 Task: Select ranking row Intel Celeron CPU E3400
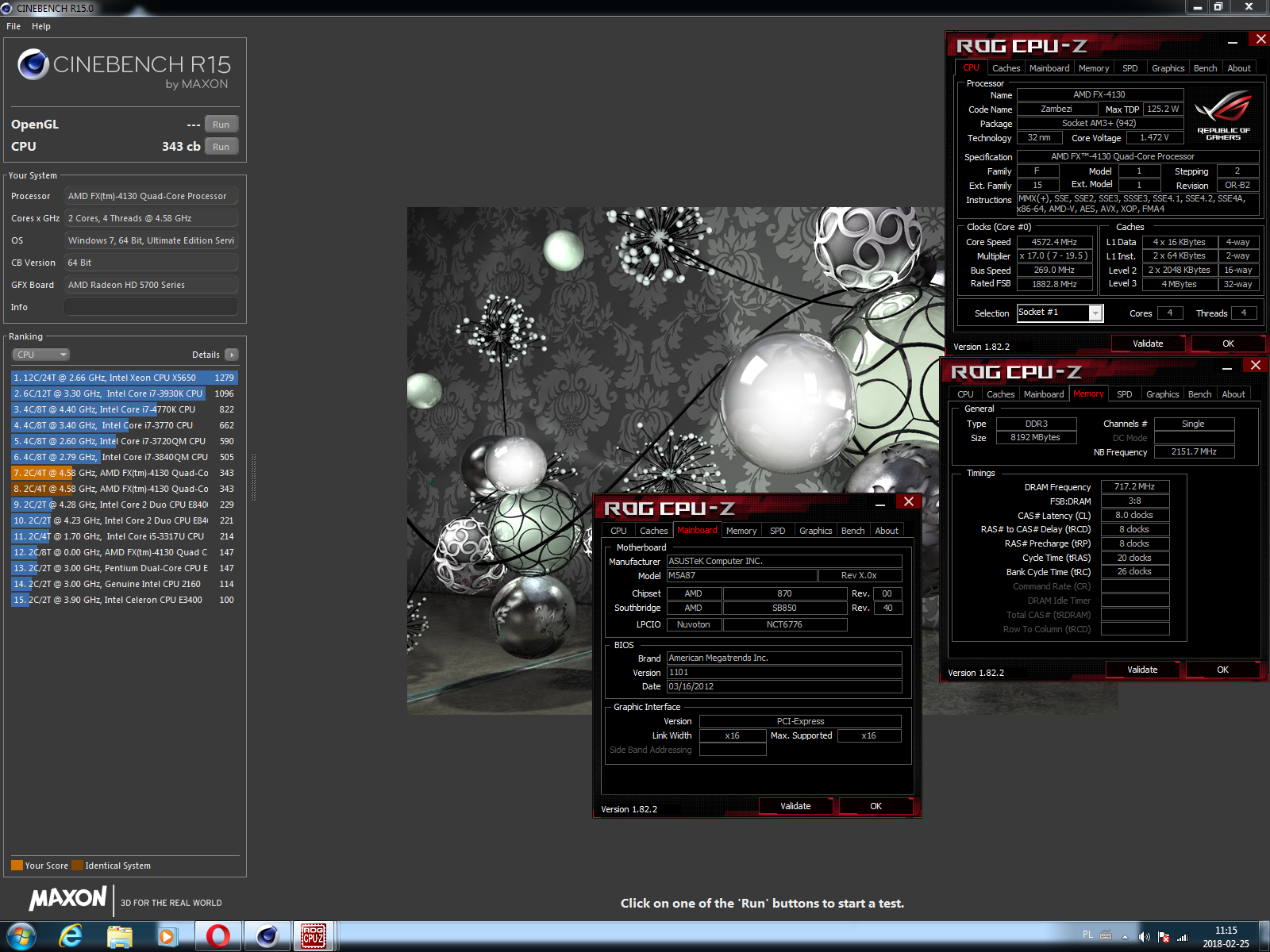coord(125,600)
